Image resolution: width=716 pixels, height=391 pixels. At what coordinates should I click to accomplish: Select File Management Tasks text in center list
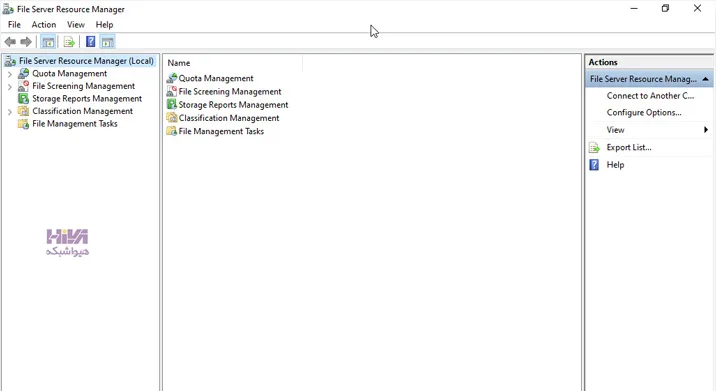221,131
